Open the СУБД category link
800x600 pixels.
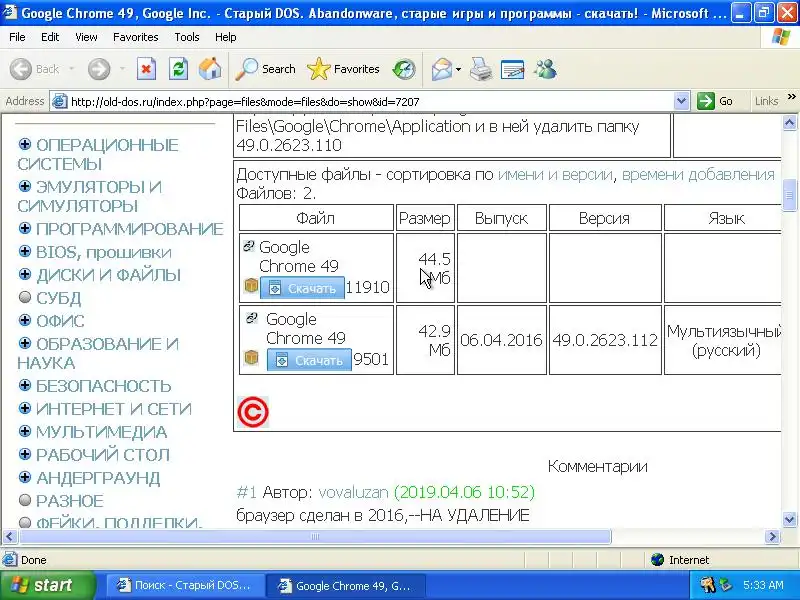[x=59, y=298]
